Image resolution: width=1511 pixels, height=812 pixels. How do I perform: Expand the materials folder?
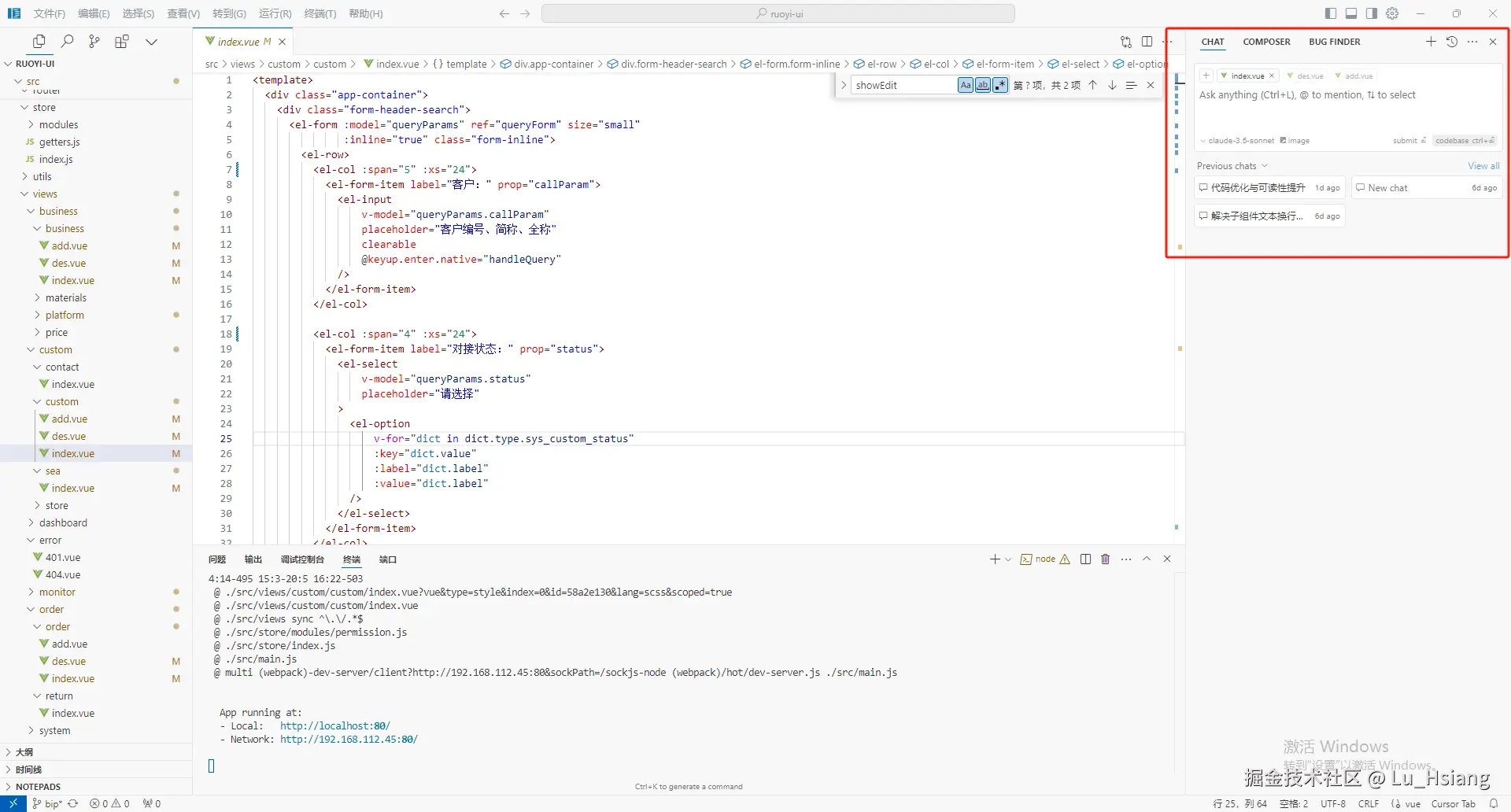click(x=66, y=298)
